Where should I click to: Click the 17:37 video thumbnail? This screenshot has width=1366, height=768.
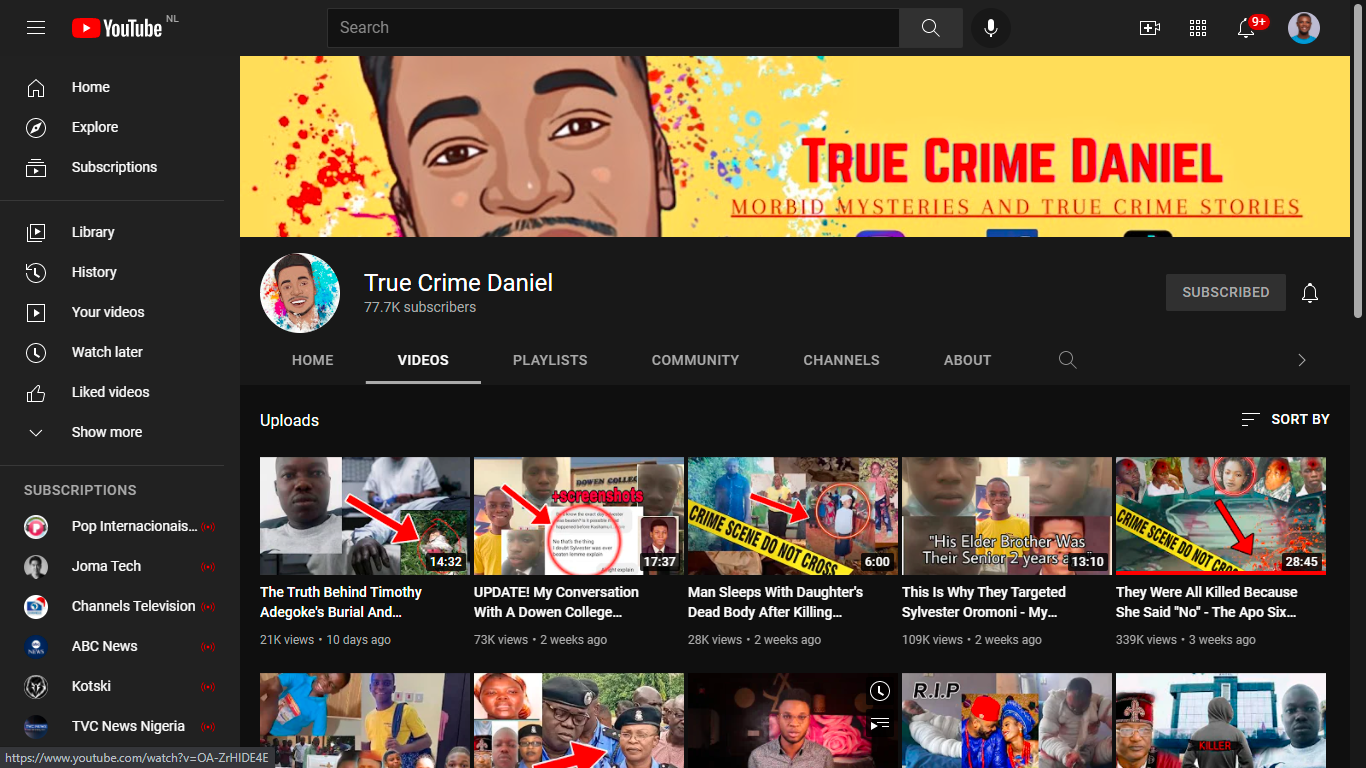579,516
